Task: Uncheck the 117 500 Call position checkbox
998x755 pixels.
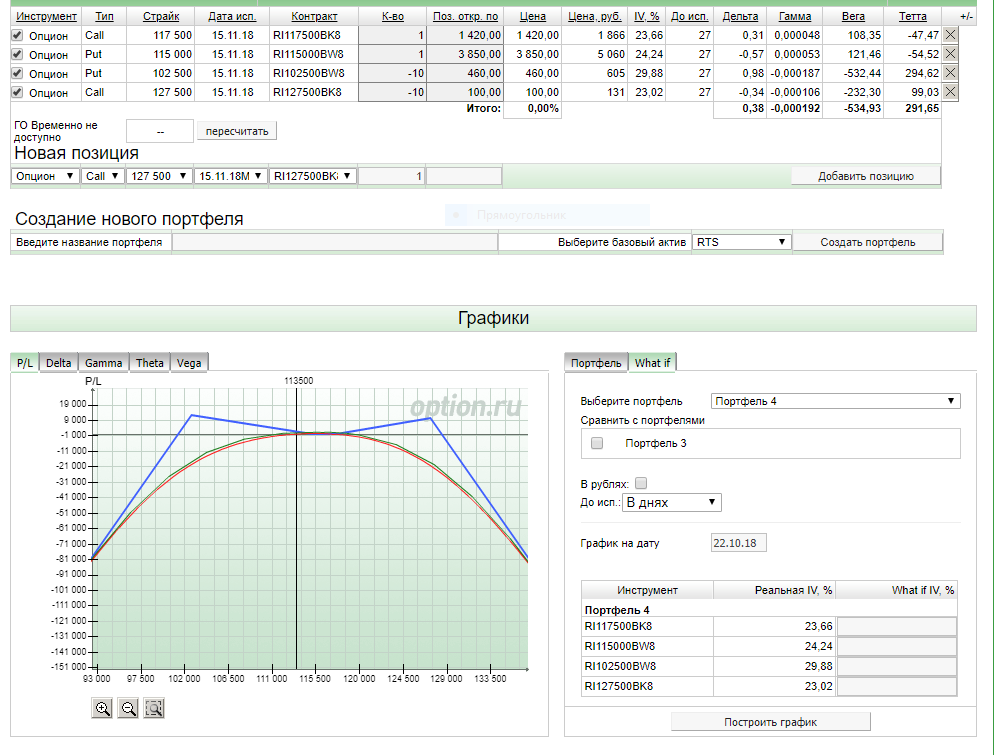Action: pos(17,35)
